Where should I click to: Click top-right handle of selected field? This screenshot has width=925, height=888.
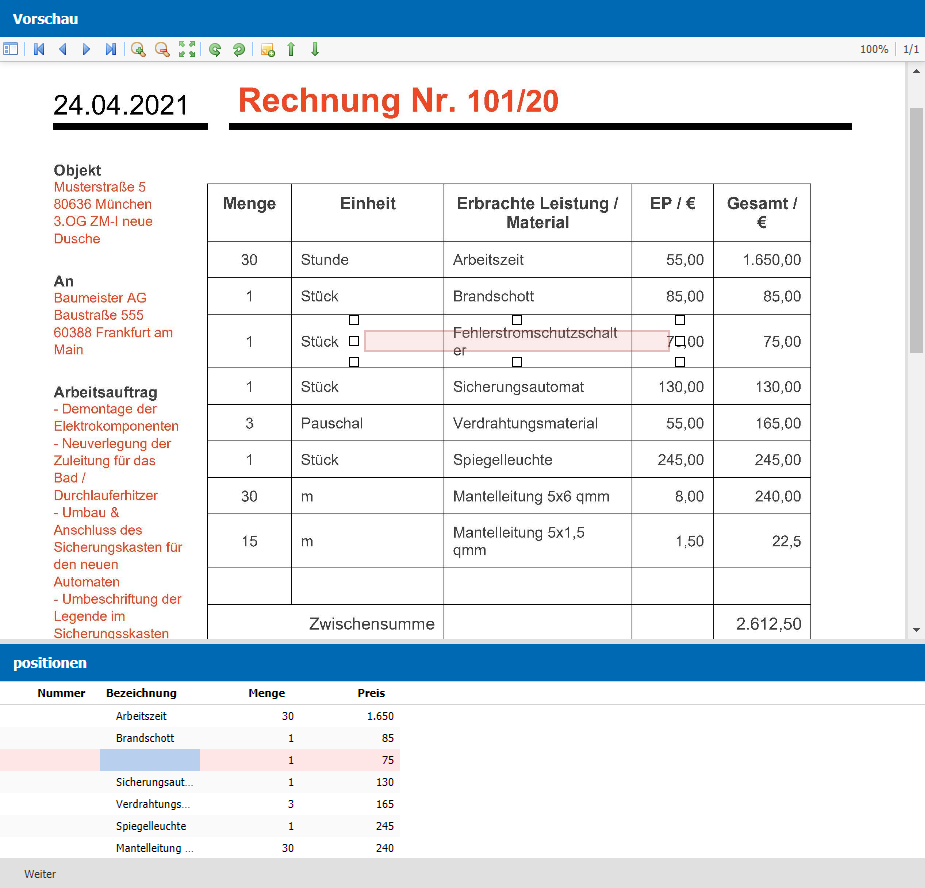pos(680,320)
